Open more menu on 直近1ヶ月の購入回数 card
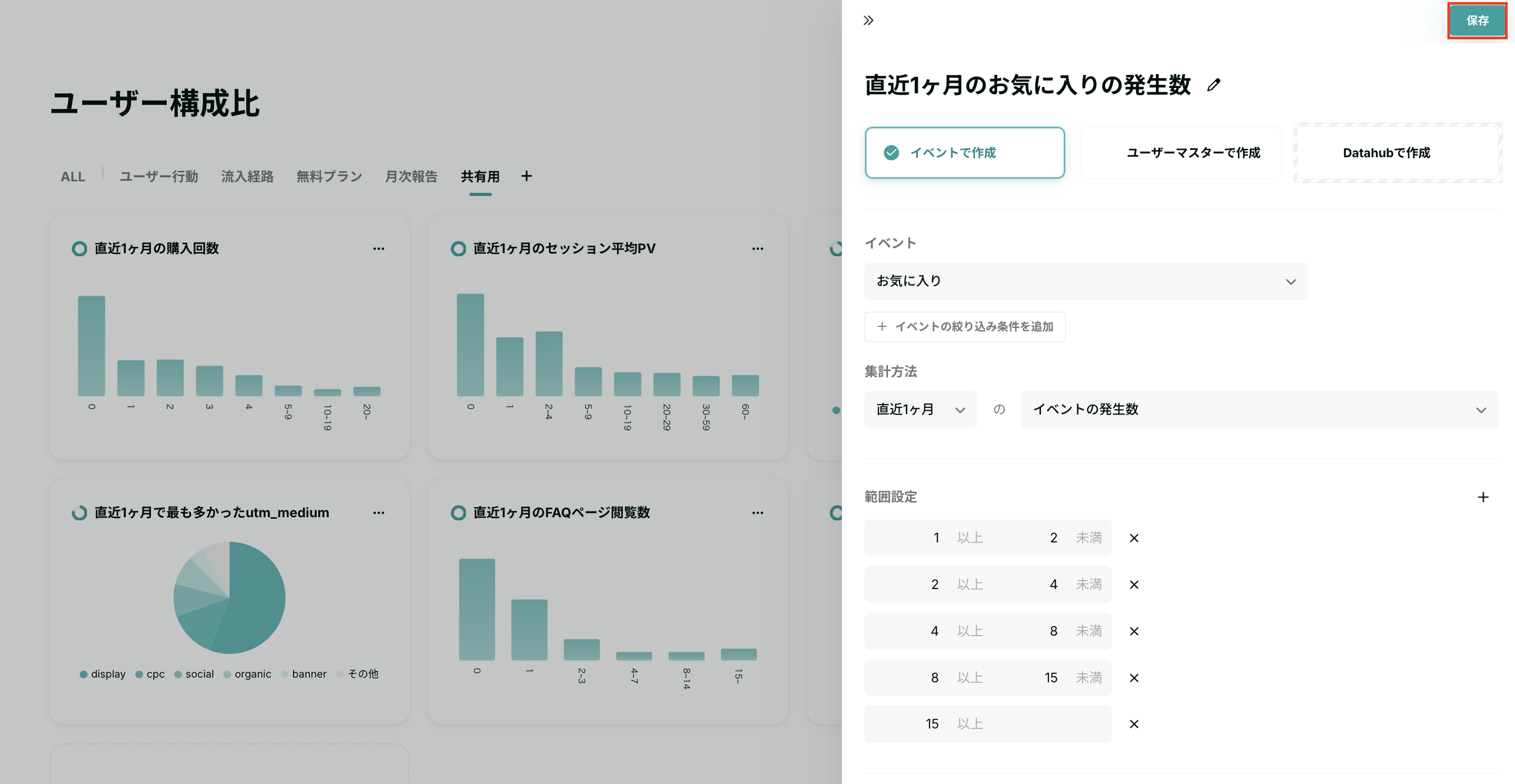 [x=378, y=249]
